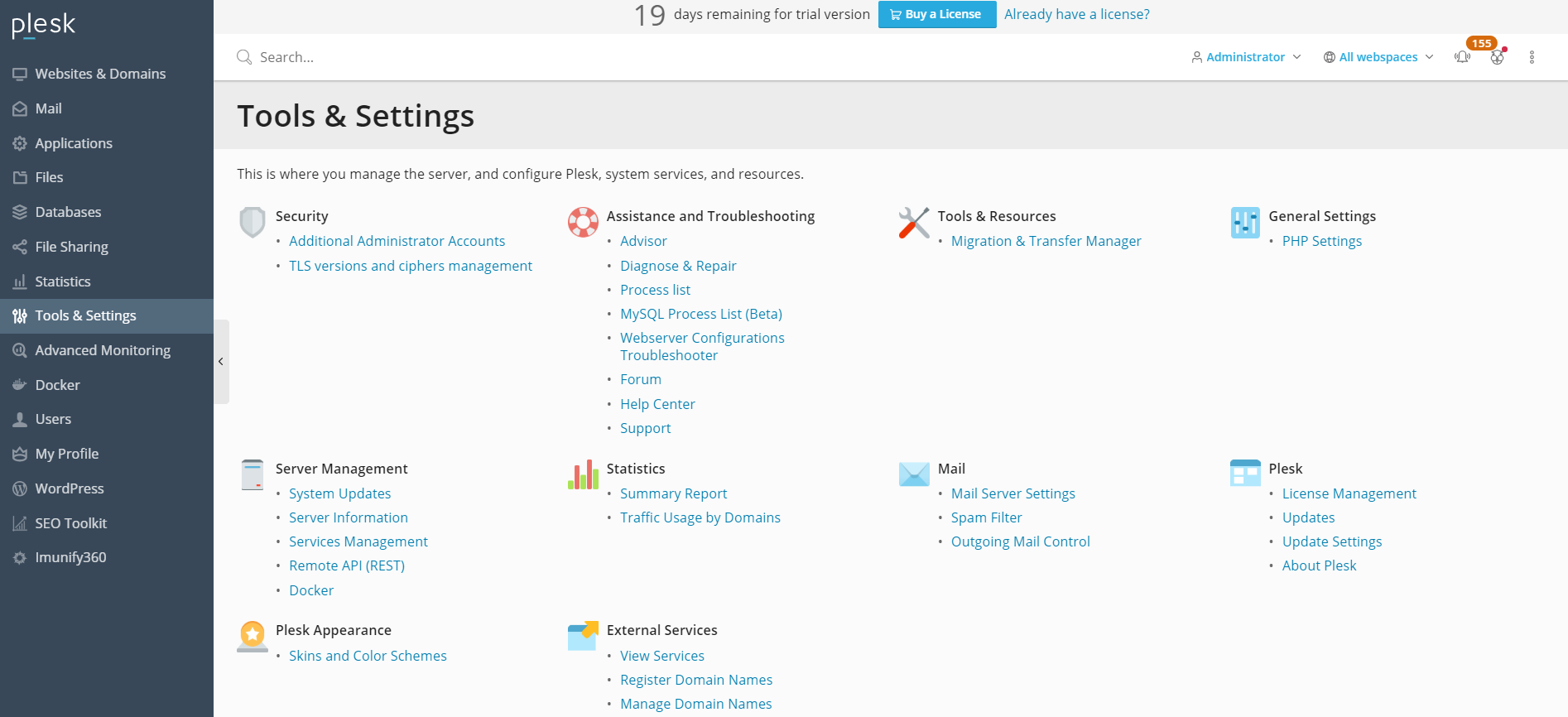Open My Profile in the sidebar

click(x=107, y=454)
